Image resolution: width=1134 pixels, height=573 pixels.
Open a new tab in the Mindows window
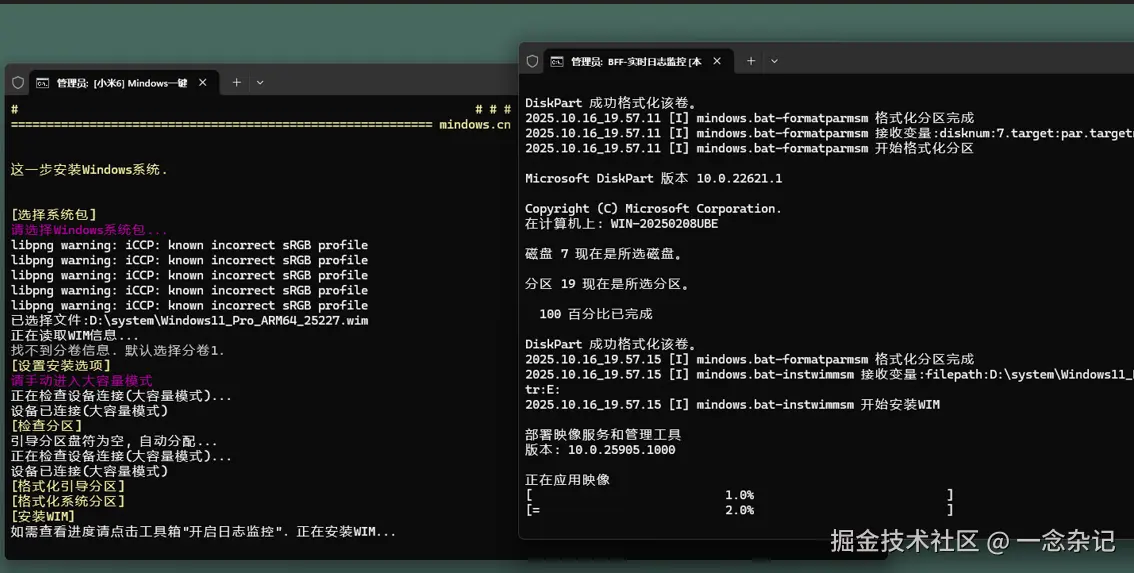pyautogui.click(x=236, y=82)
